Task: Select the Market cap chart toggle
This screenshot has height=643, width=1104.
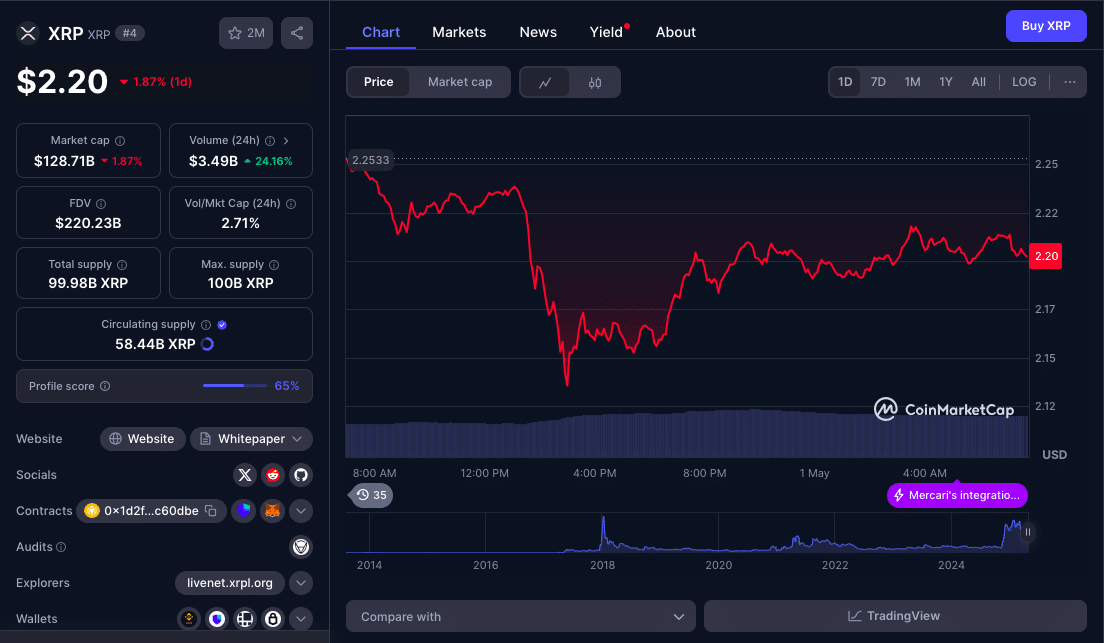Action: 460,82
